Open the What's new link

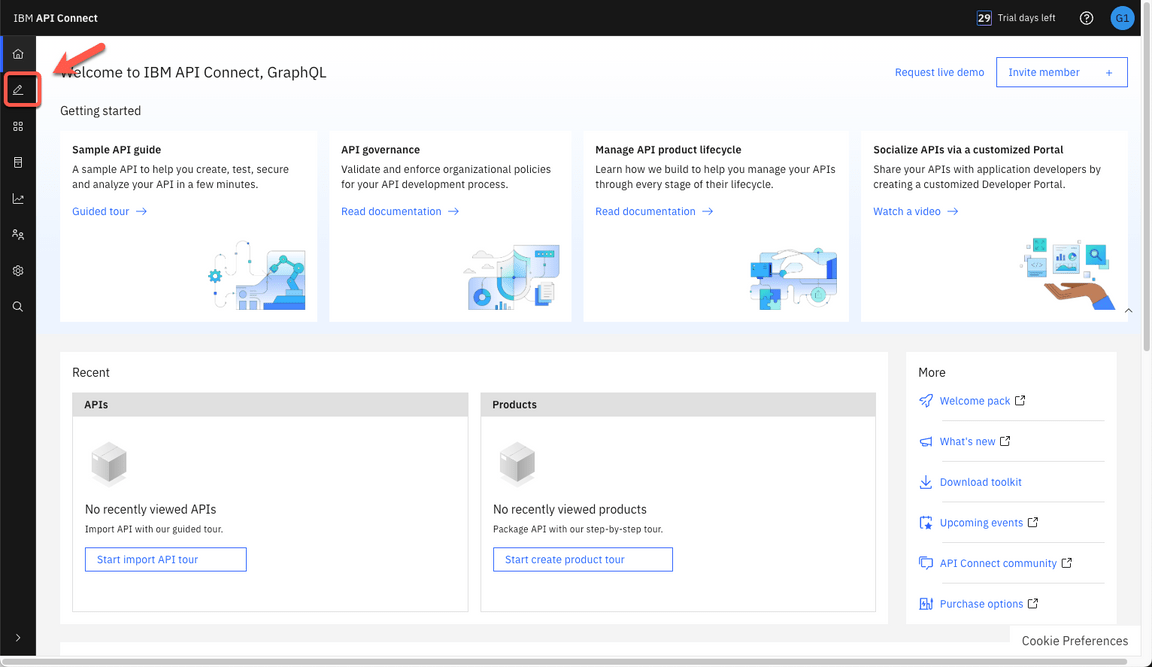[x=967, y=441]
